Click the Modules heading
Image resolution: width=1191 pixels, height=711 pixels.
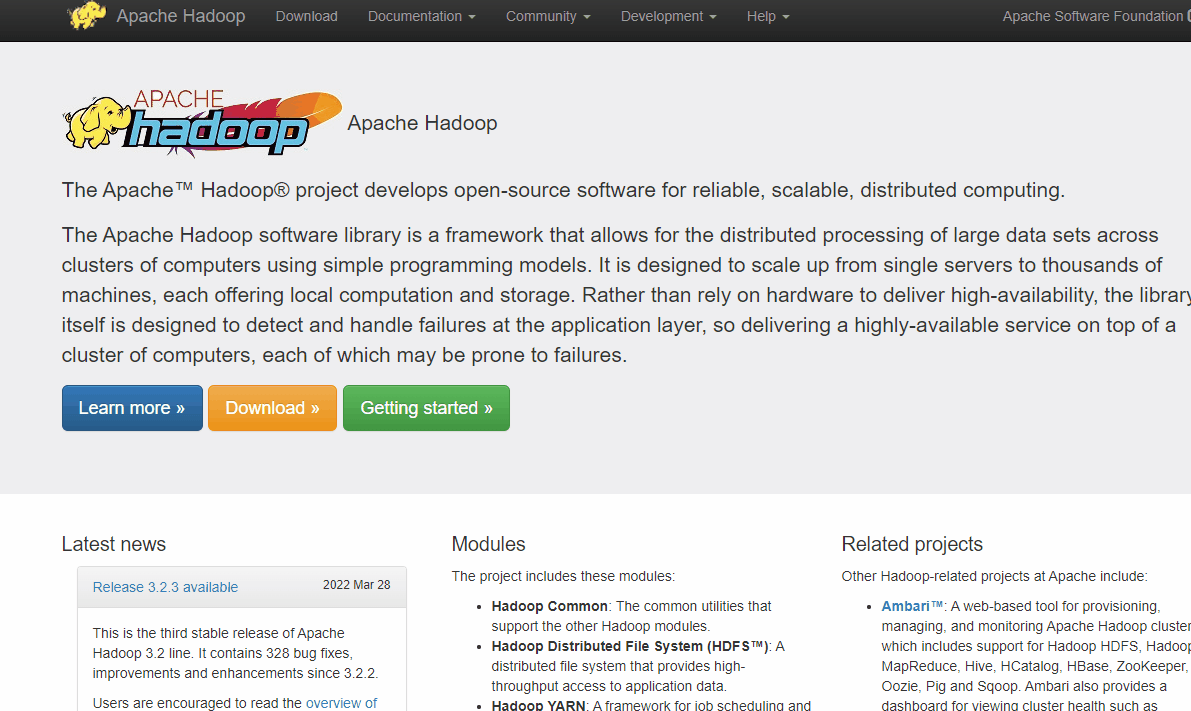488,544
